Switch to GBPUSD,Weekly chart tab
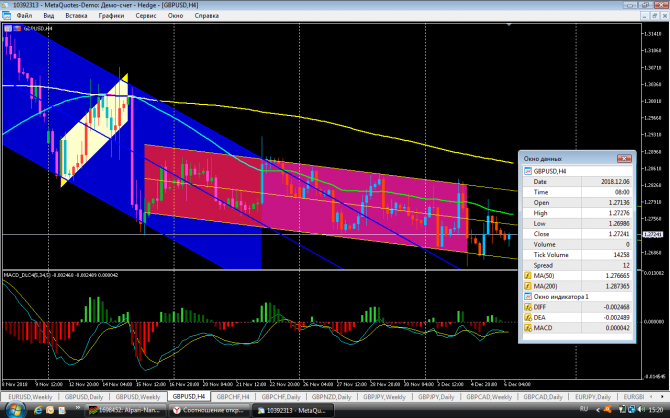The image size is (670, 418). (x=138, y=397)
